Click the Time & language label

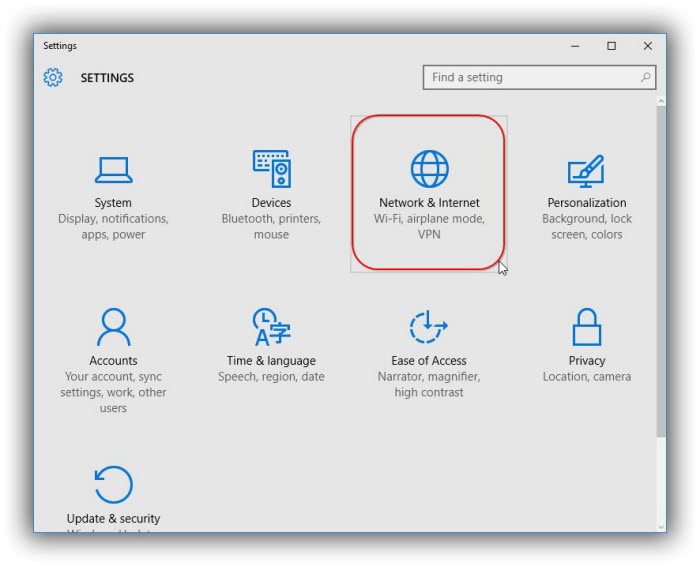pyautogui.click(x=271, y=361)
